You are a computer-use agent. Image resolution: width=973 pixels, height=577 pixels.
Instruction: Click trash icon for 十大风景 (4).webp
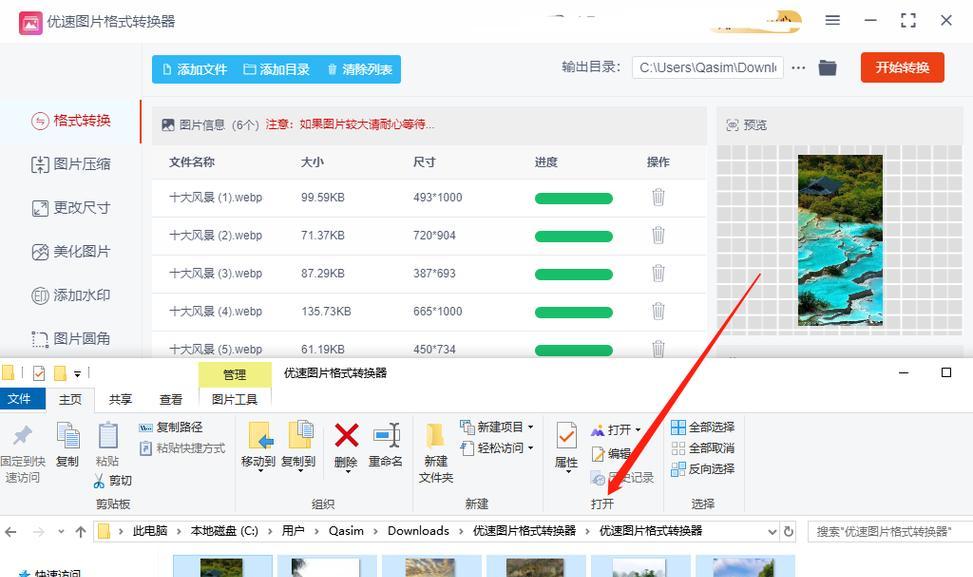tap(658, 311)
